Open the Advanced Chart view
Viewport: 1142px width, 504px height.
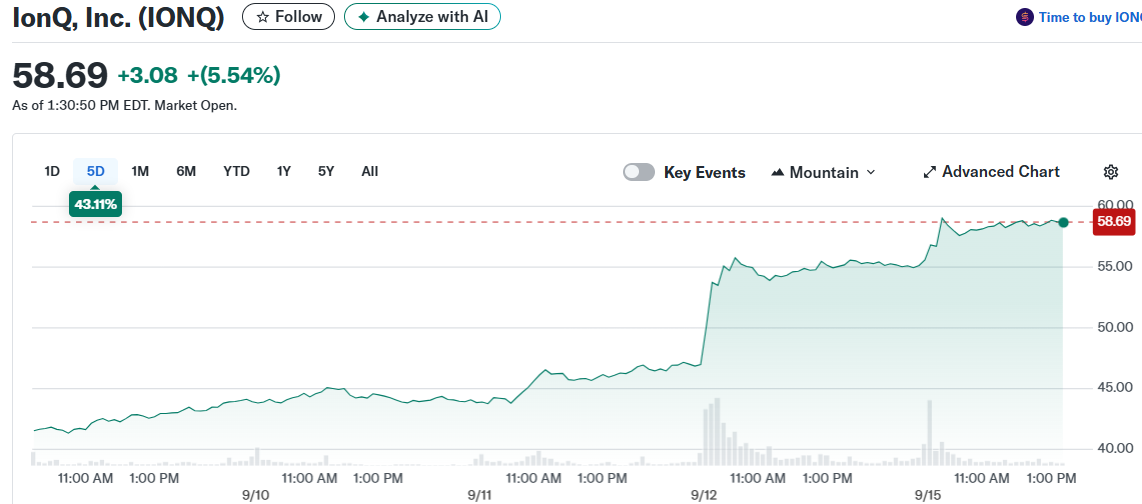coord(991,172)
